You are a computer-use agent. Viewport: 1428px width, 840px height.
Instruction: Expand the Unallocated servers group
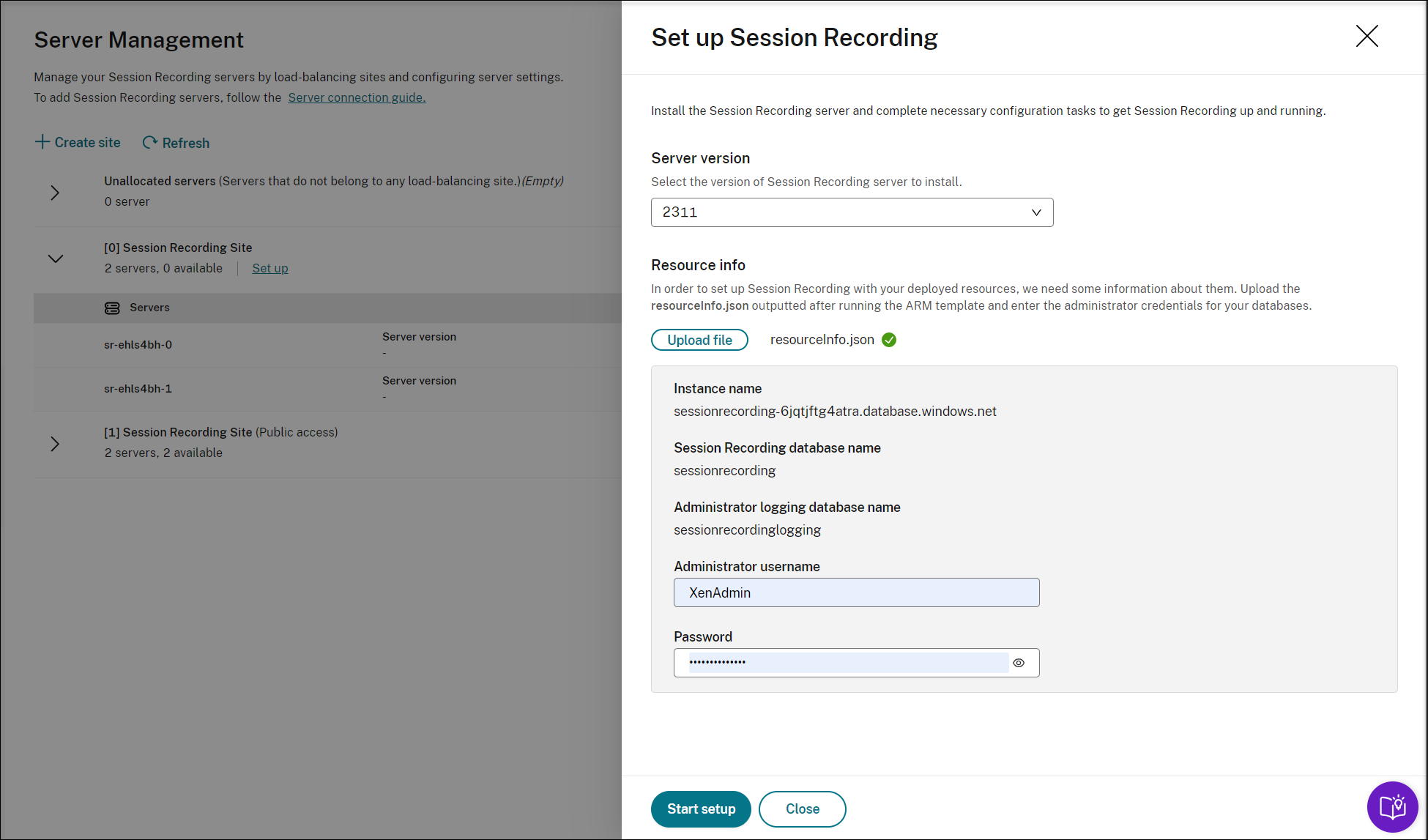pos(55,193)
